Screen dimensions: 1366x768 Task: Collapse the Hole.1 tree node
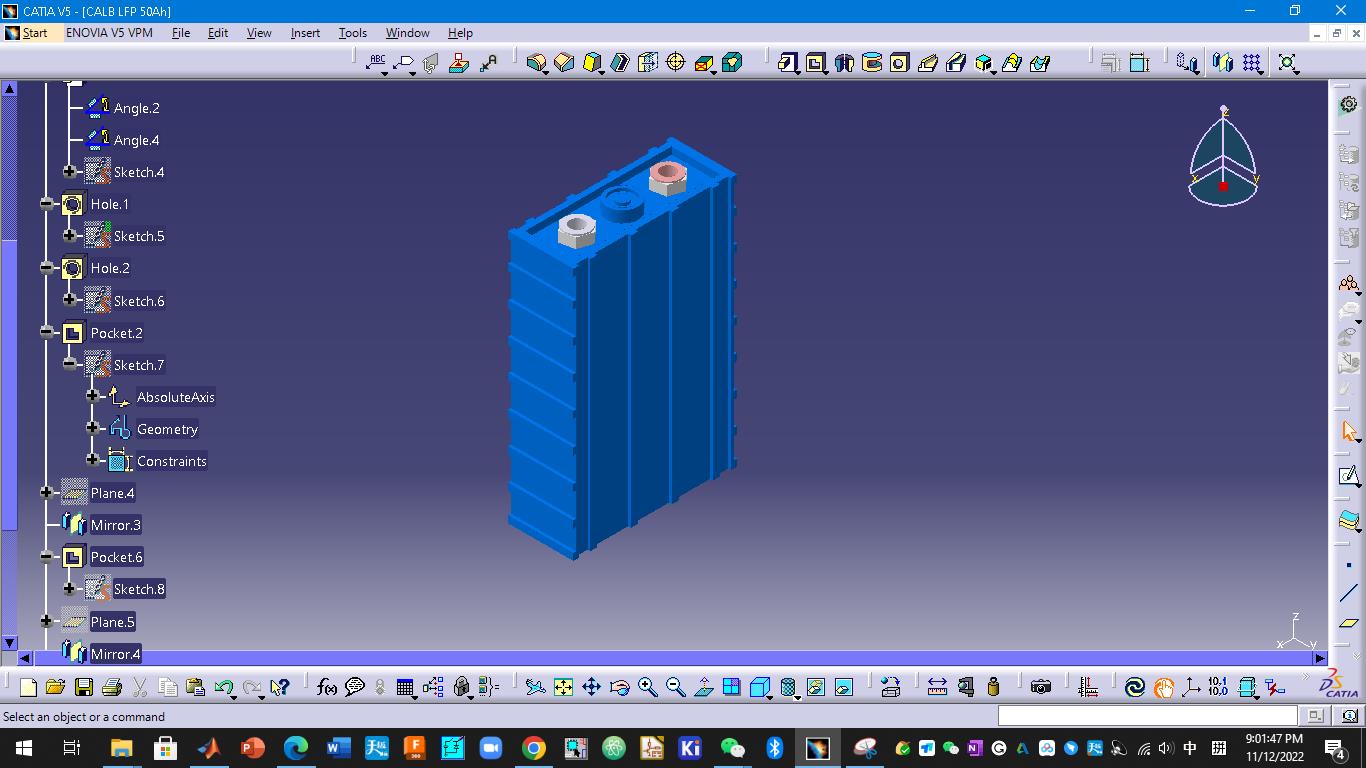pos(47,204)
